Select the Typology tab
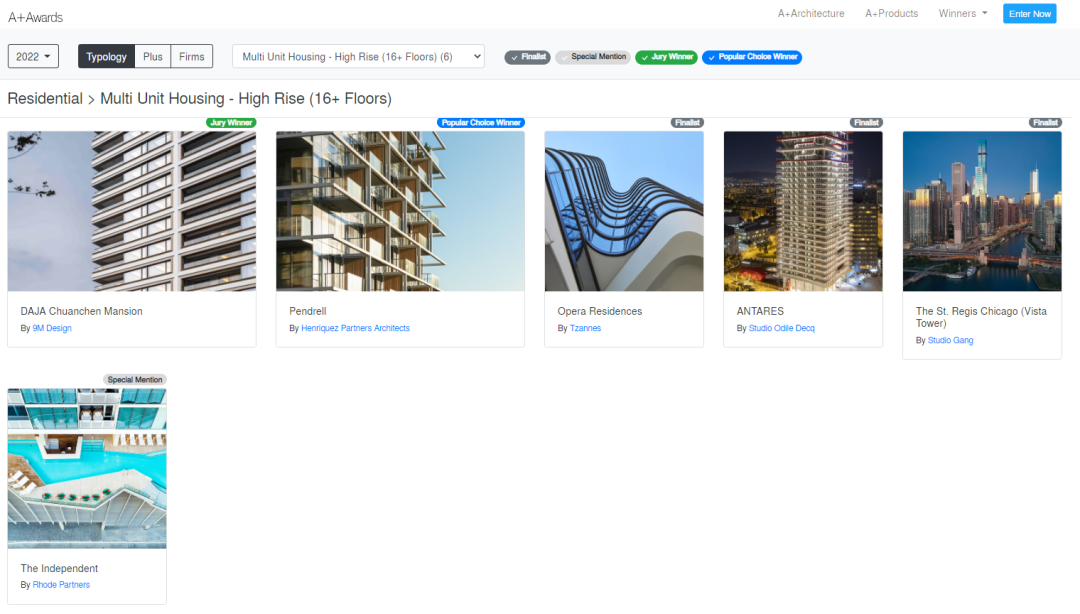 coord(106,57)
